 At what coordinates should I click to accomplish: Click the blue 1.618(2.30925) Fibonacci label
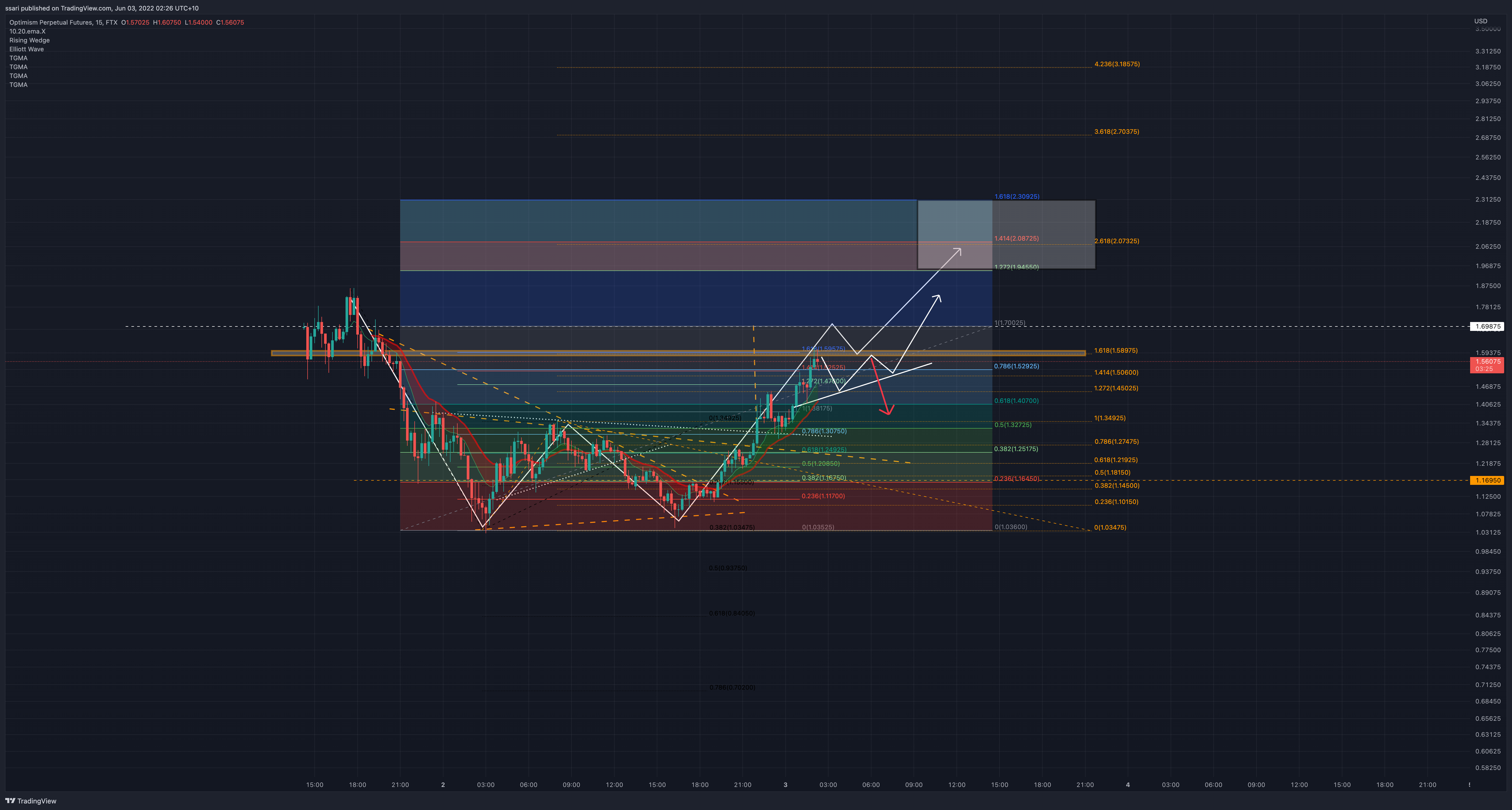[1017, 196]
